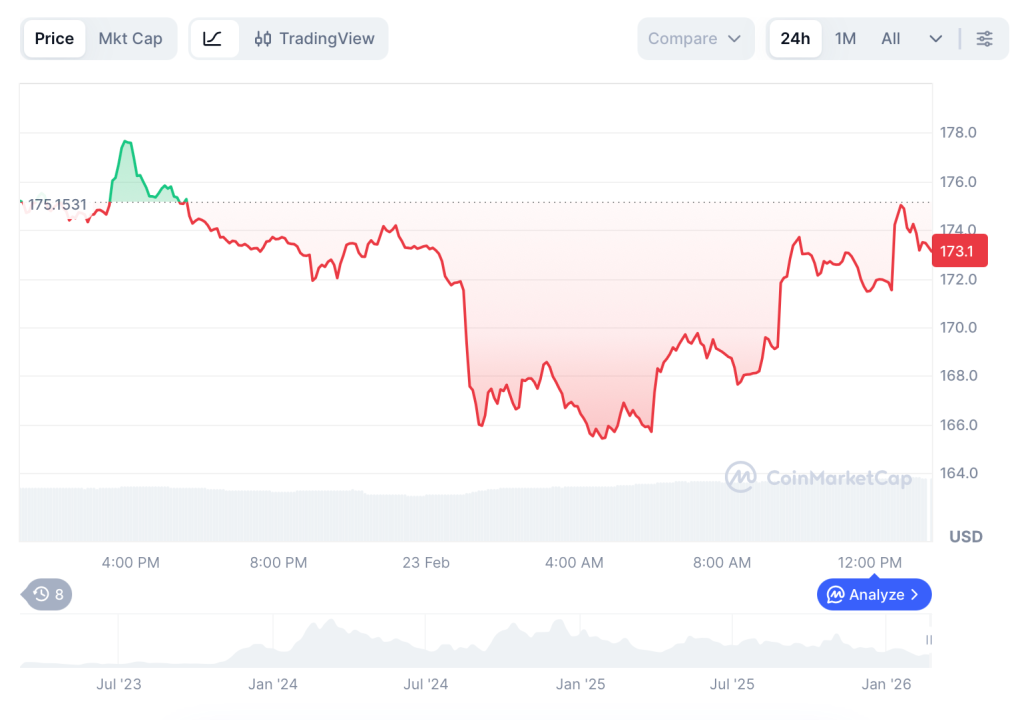Image resolution: width=1024 pixels, height=720 pixels.
Task: Select the 24h time range
Action: click(795, 39)
